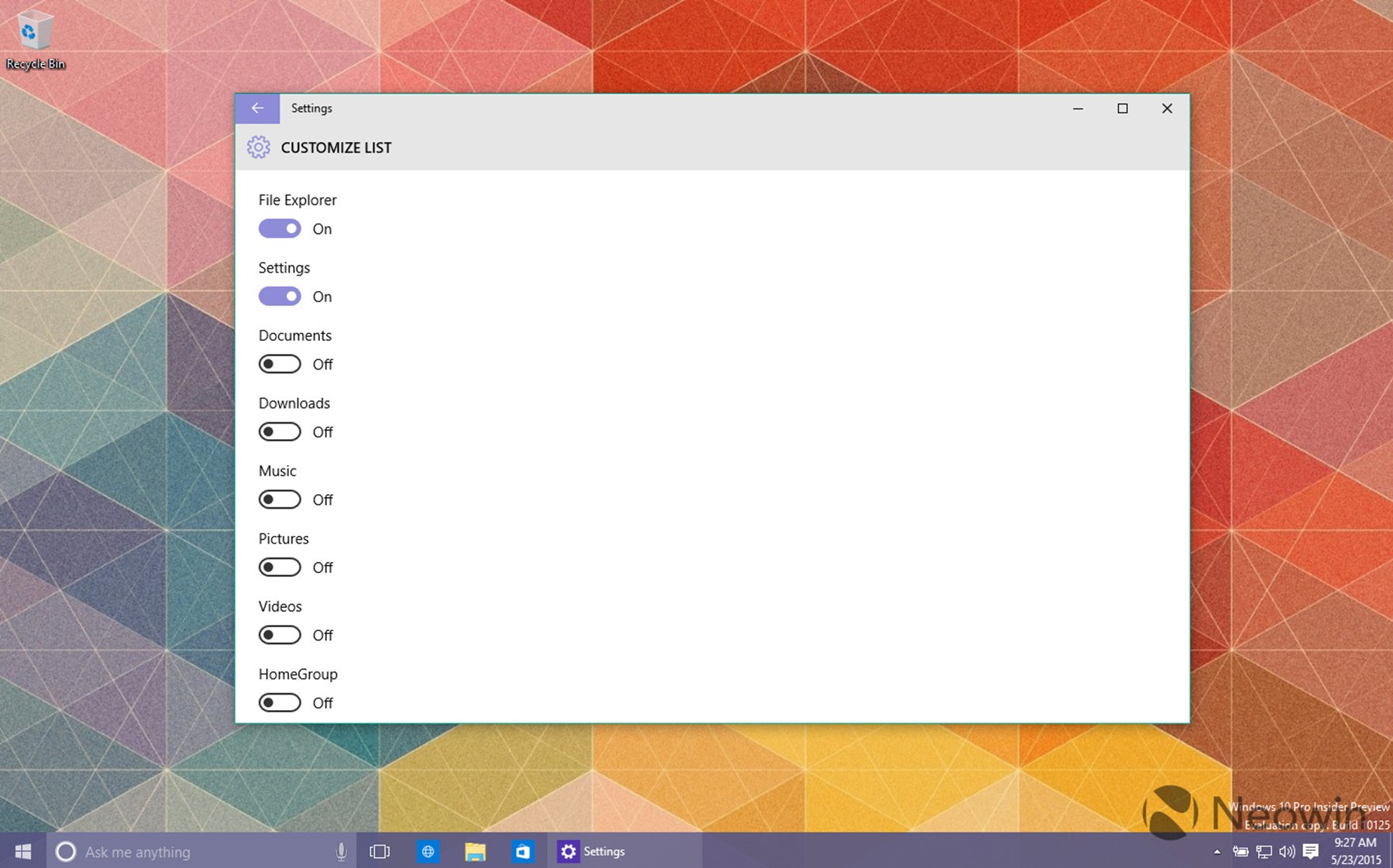Click the back arrow in Settings
This screenshot has height=868, width=1393.
[257, 108]
